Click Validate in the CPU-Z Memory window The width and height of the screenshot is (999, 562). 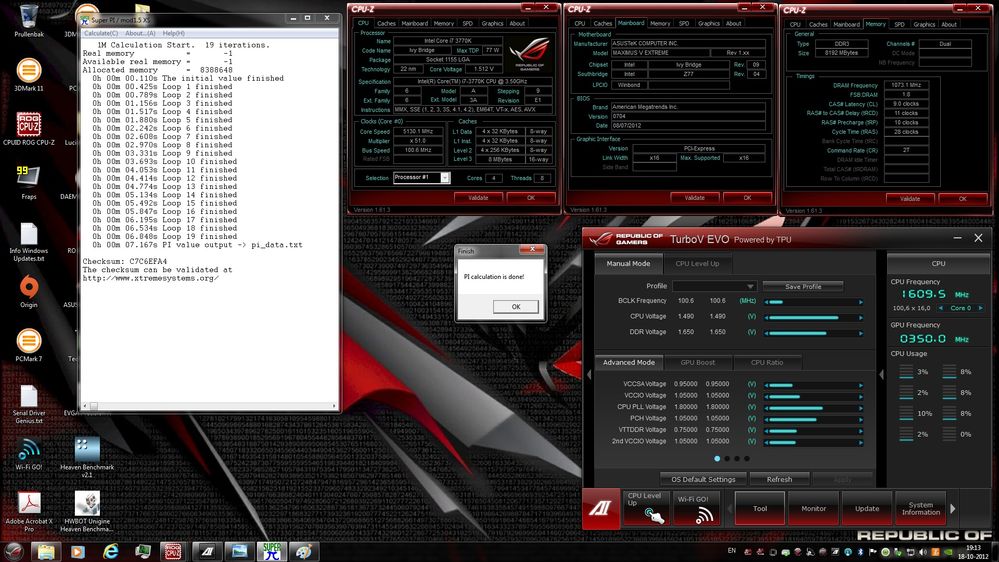(x=910, y=199)
